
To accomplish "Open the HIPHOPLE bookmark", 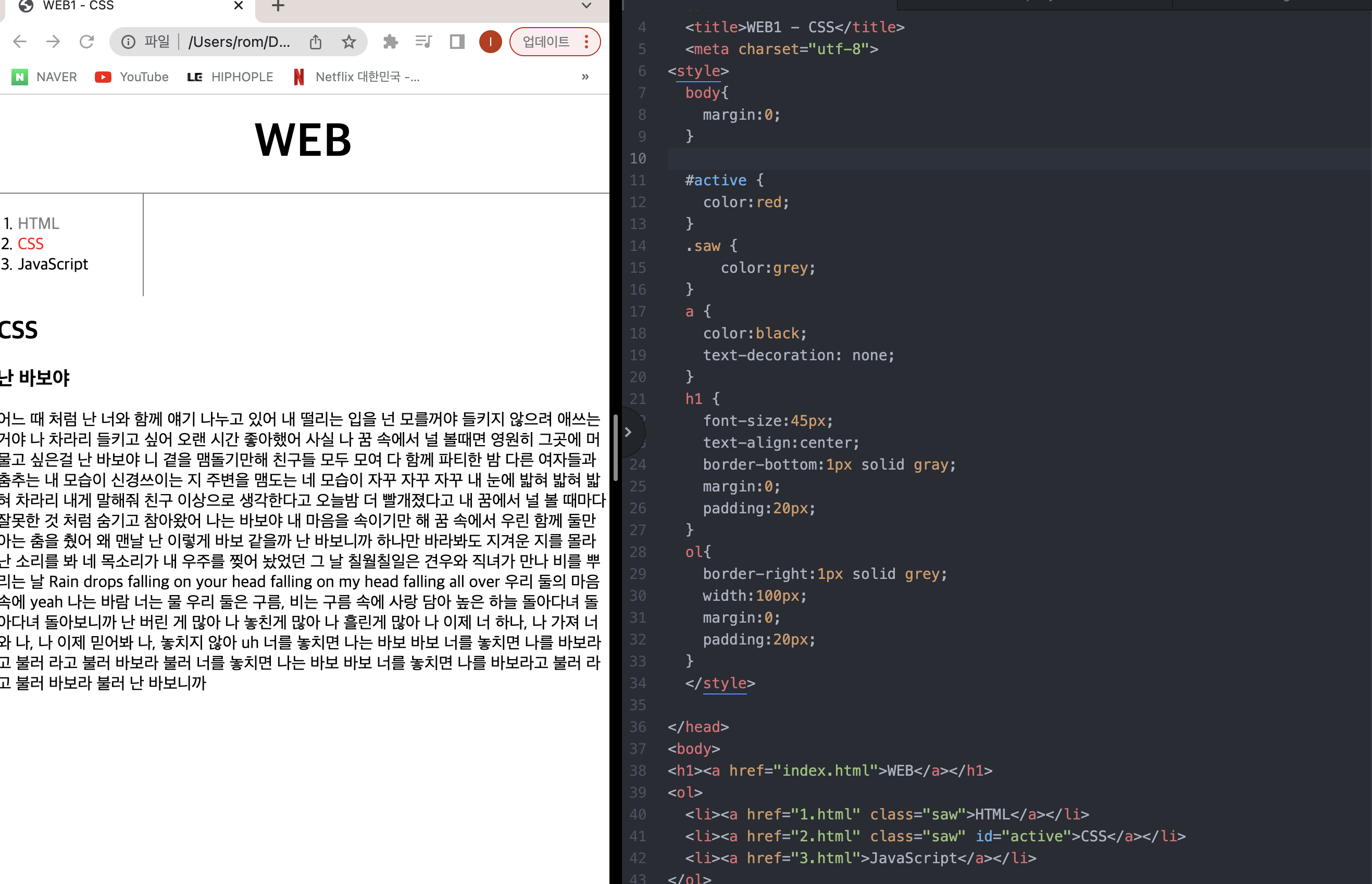I will coord(230,77).
